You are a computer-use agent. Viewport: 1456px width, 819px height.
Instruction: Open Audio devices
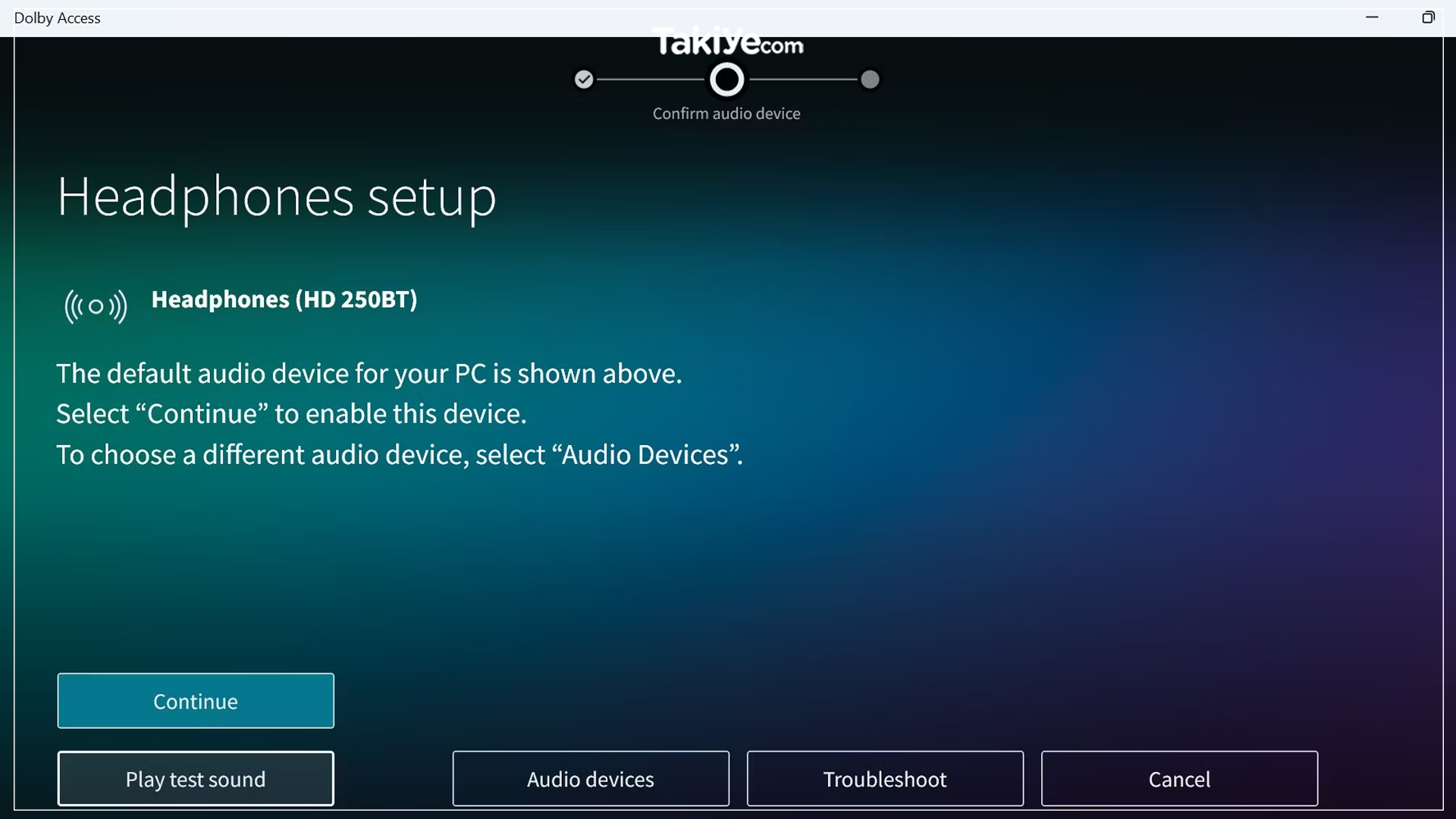(x=591, y=779)
